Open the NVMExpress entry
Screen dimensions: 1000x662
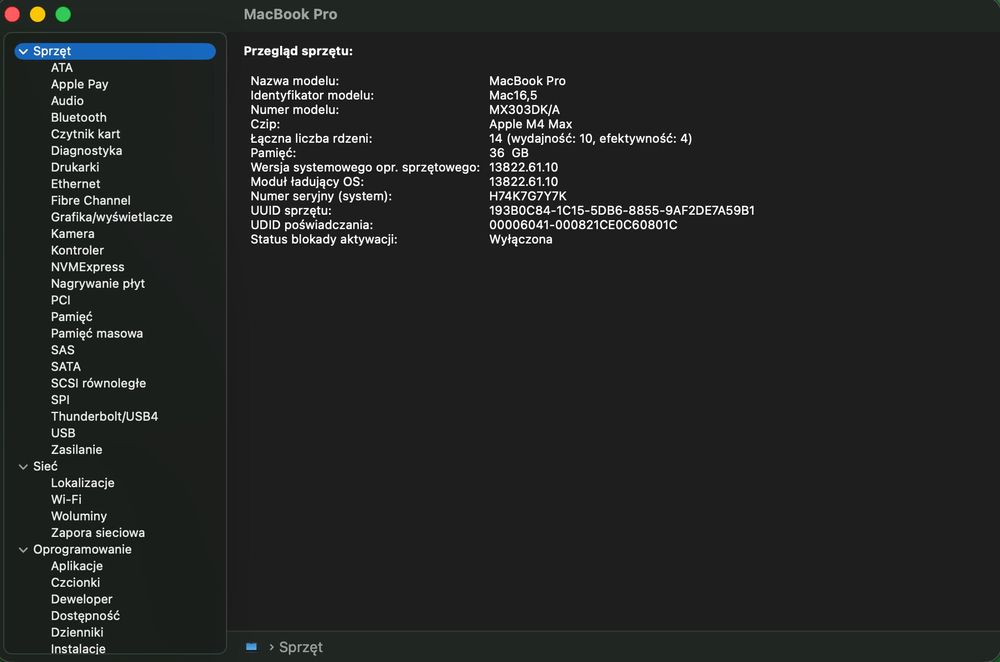pyautogui.click(x=87, y=267)
